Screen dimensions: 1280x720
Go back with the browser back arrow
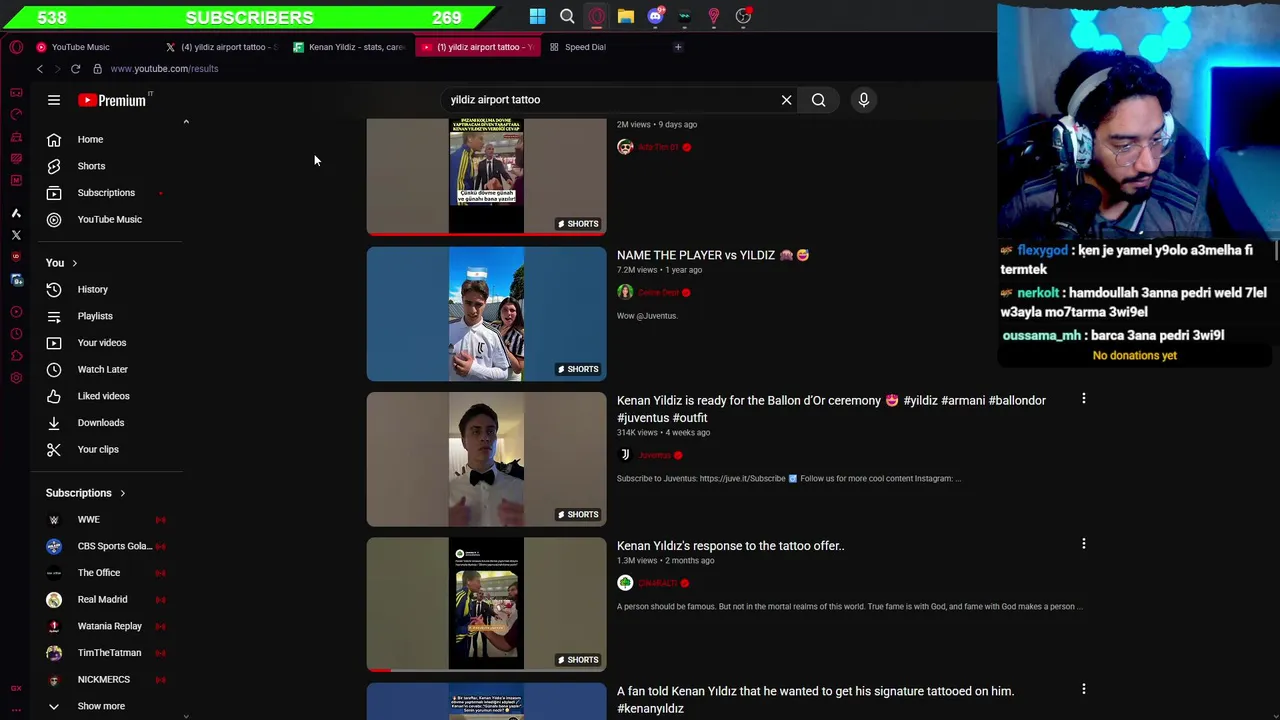click(40, 69)
